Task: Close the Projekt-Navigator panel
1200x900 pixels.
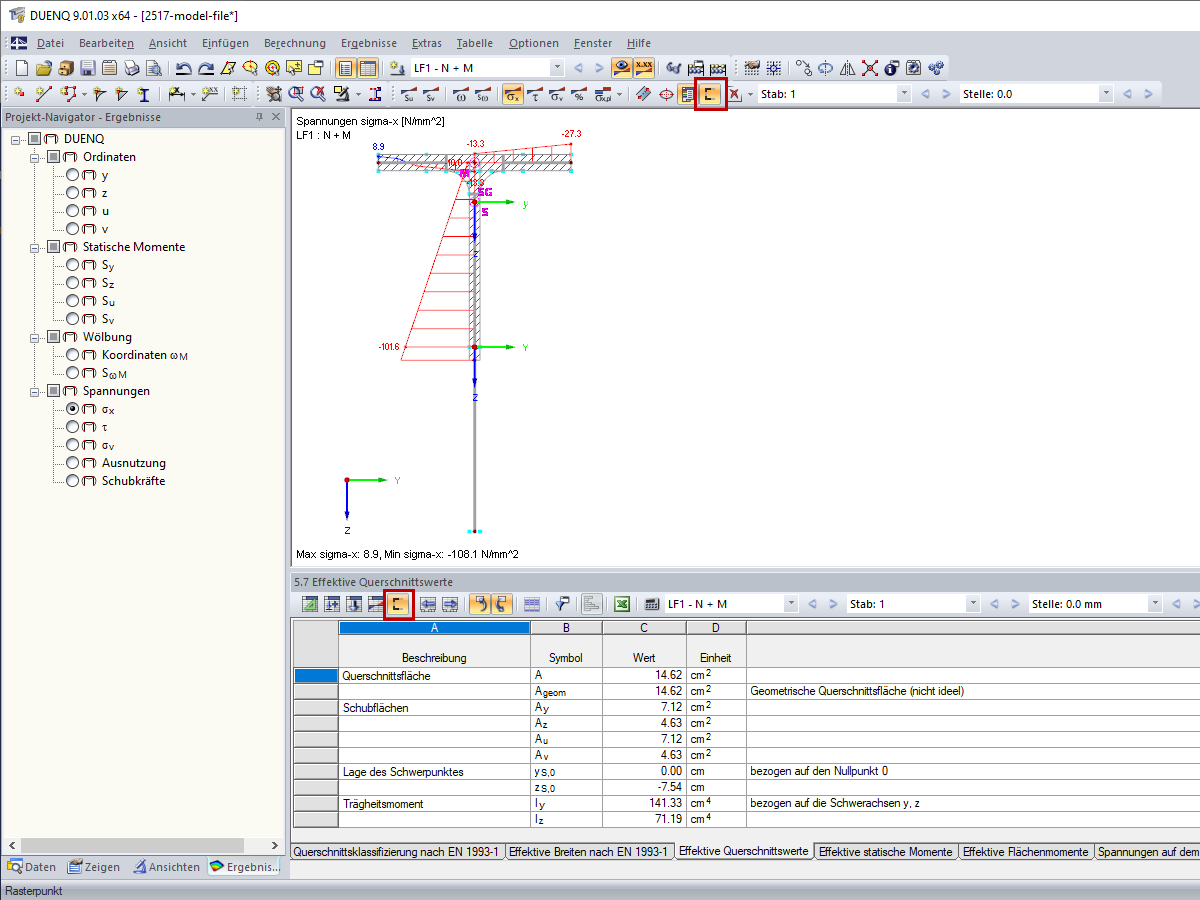Action: click(277, 117)
